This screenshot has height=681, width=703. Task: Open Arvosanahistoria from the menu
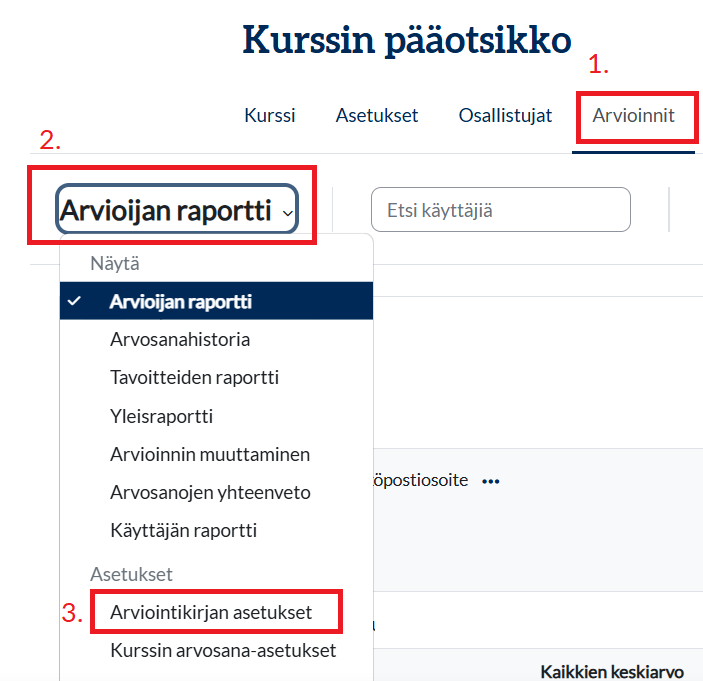pyautogui.click(x=180, y=339)
